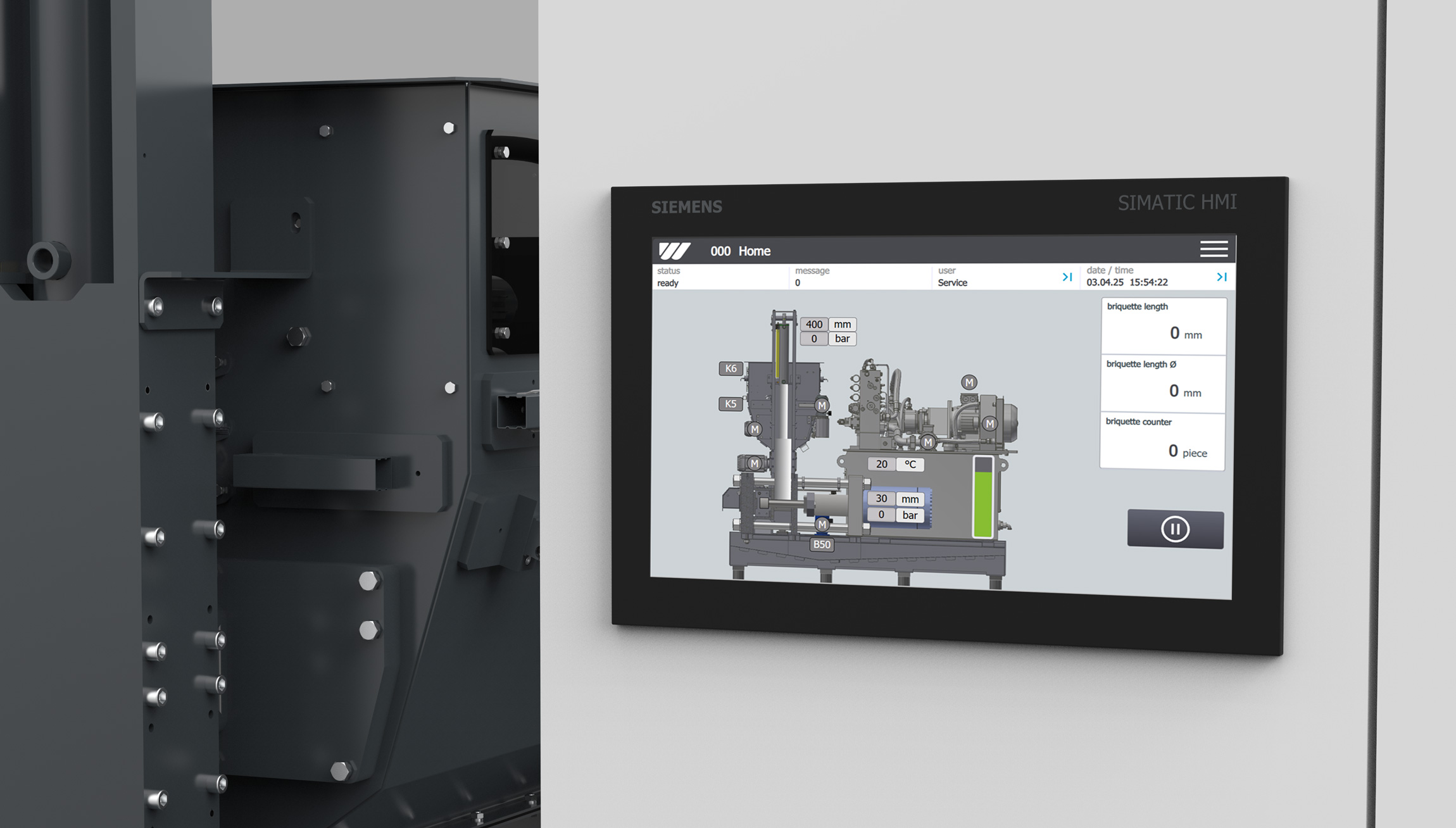Click the motor icon beside the hopper outlet

[821, 406]
